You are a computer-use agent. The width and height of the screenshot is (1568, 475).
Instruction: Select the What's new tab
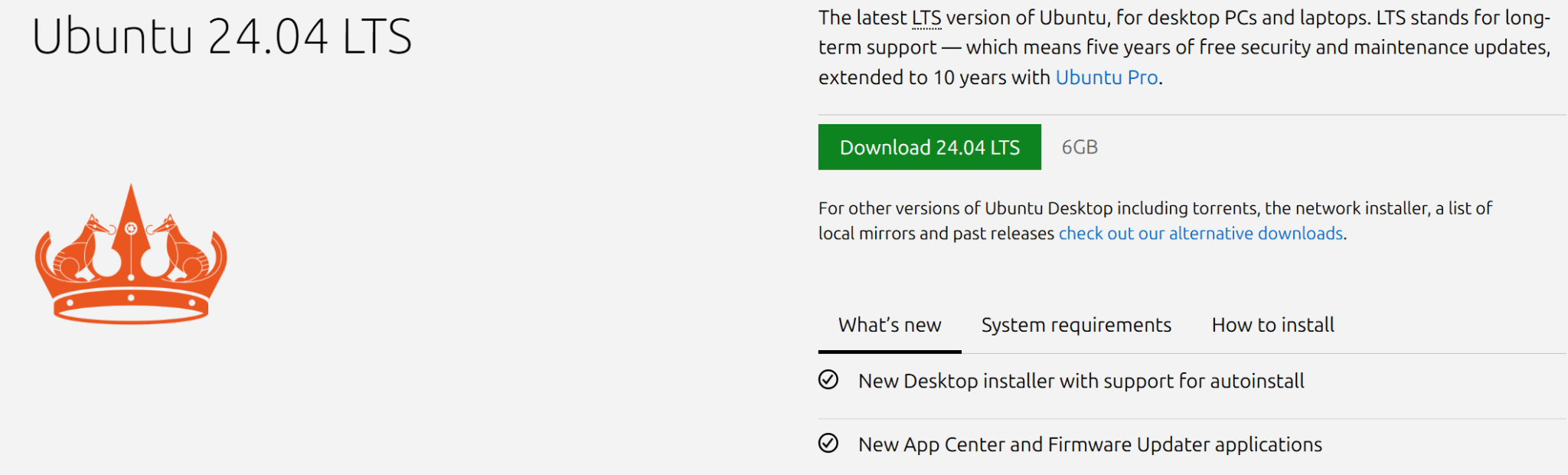click(890, 325)
